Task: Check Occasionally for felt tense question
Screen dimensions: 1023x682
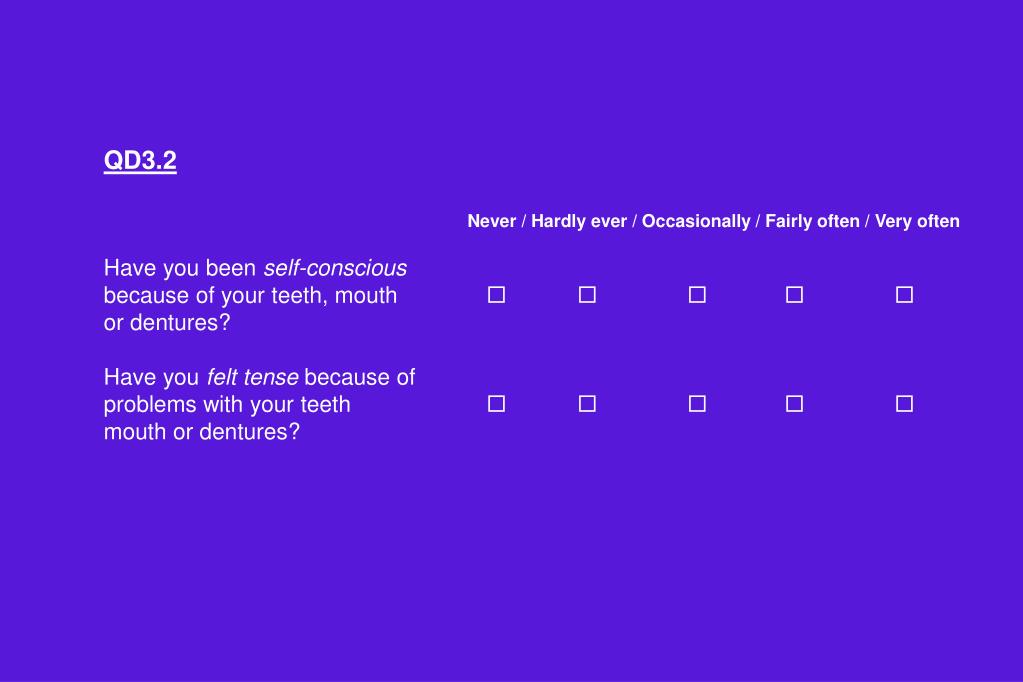Action: point(697,404)
